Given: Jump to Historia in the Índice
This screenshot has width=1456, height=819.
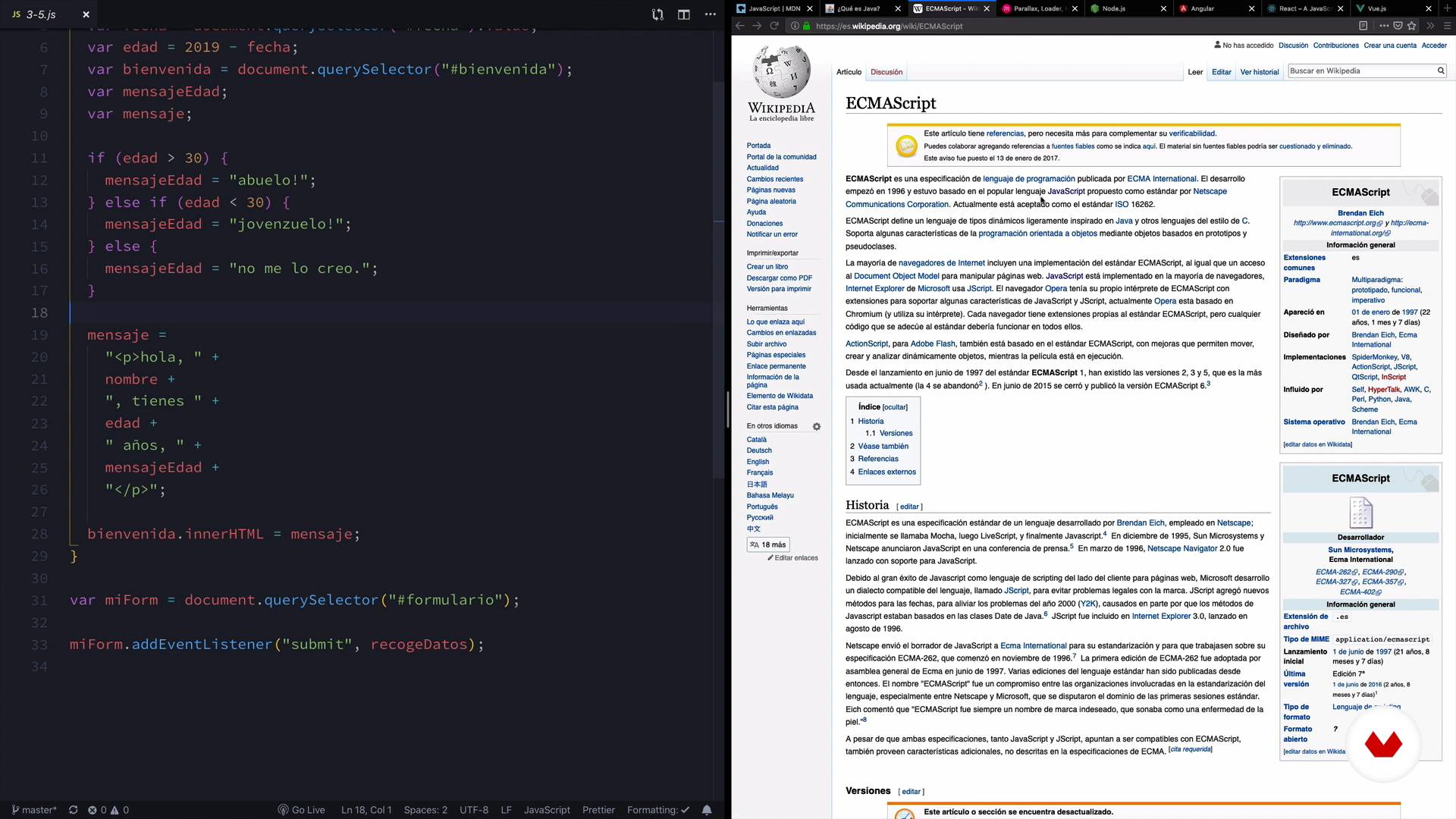Looking at the screenshot, I should click(x=871, y=421).
